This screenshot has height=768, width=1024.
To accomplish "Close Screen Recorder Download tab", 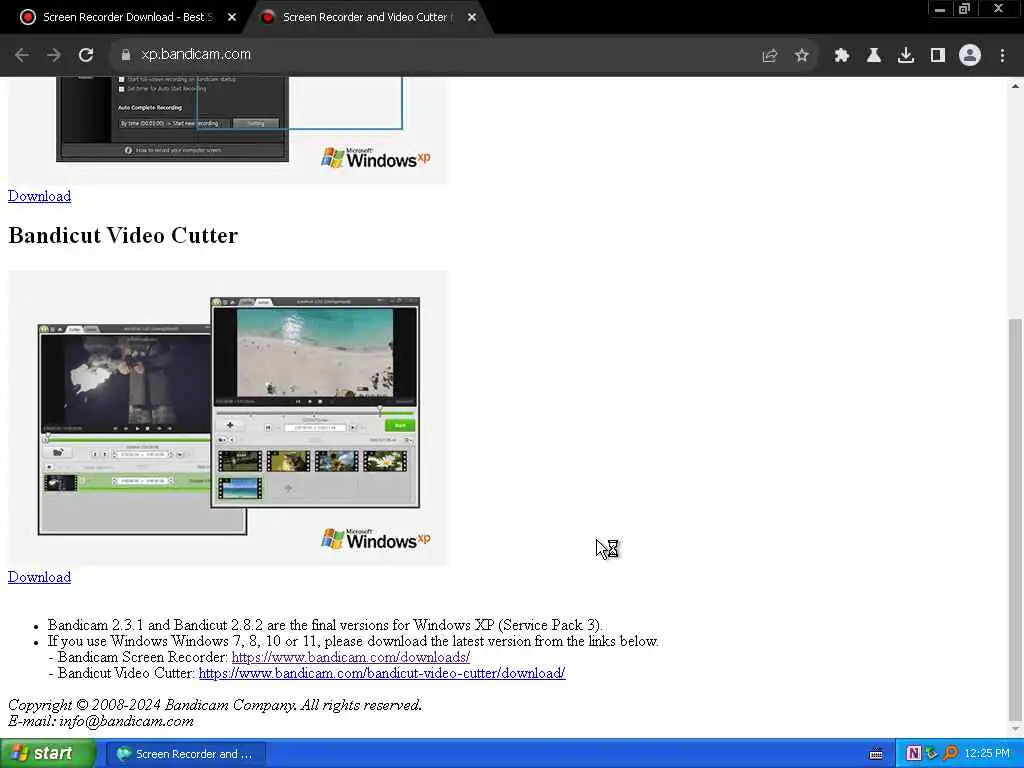I will [x=232, y=18].
